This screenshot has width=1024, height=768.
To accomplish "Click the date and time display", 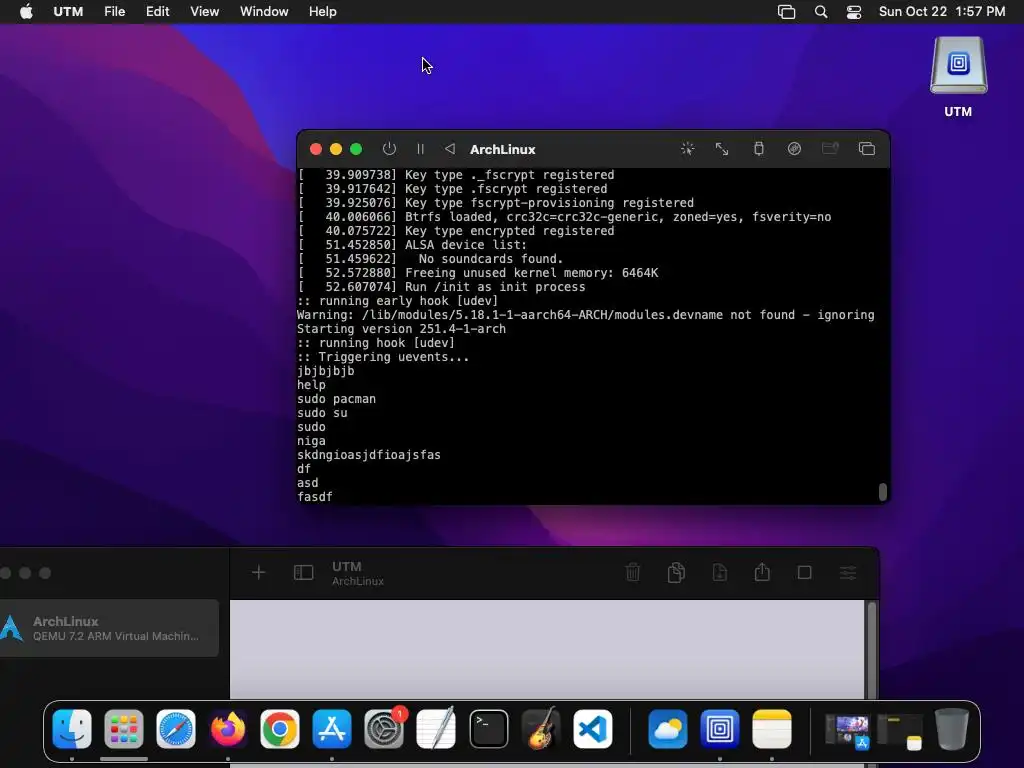I will [x=942, y=12].
